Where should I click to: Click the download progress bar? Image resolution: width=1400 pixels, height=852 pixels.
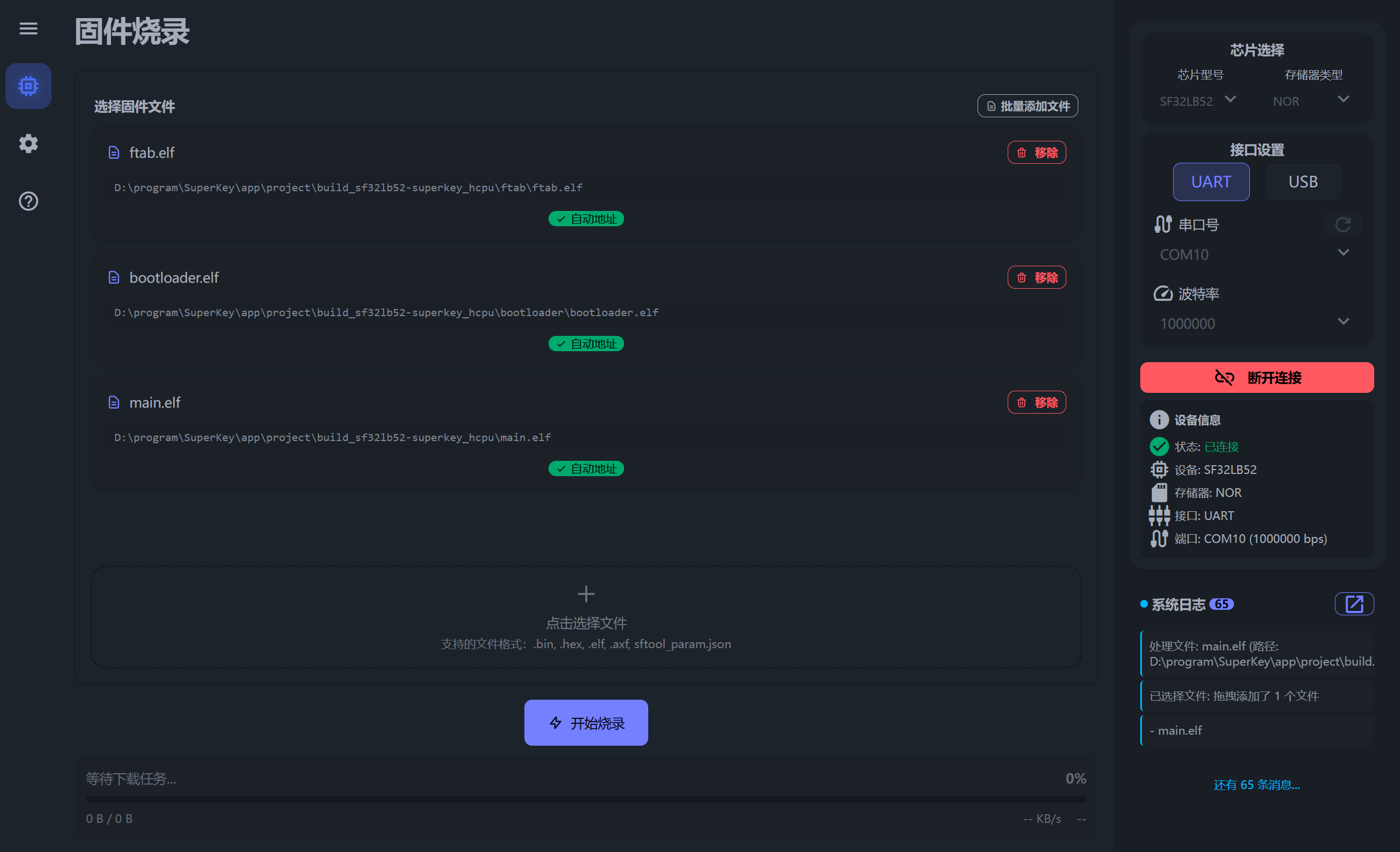pos(586,799)
